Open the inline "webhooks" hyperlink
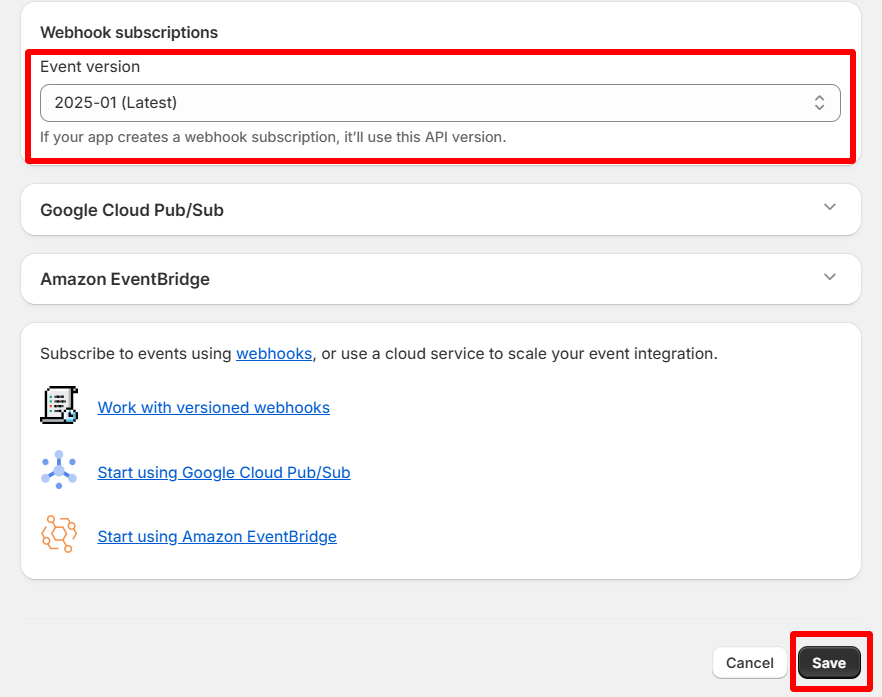Image resolution: width=882 pixels, height=697 pixels. pos(274,354)
